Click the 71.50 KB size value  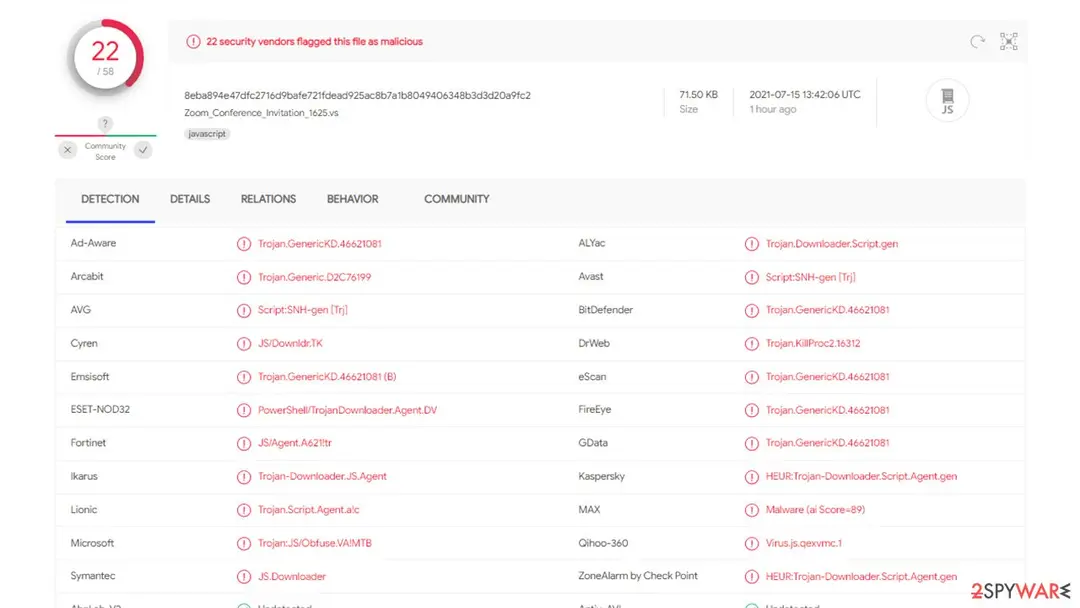[x=698, y=94]
